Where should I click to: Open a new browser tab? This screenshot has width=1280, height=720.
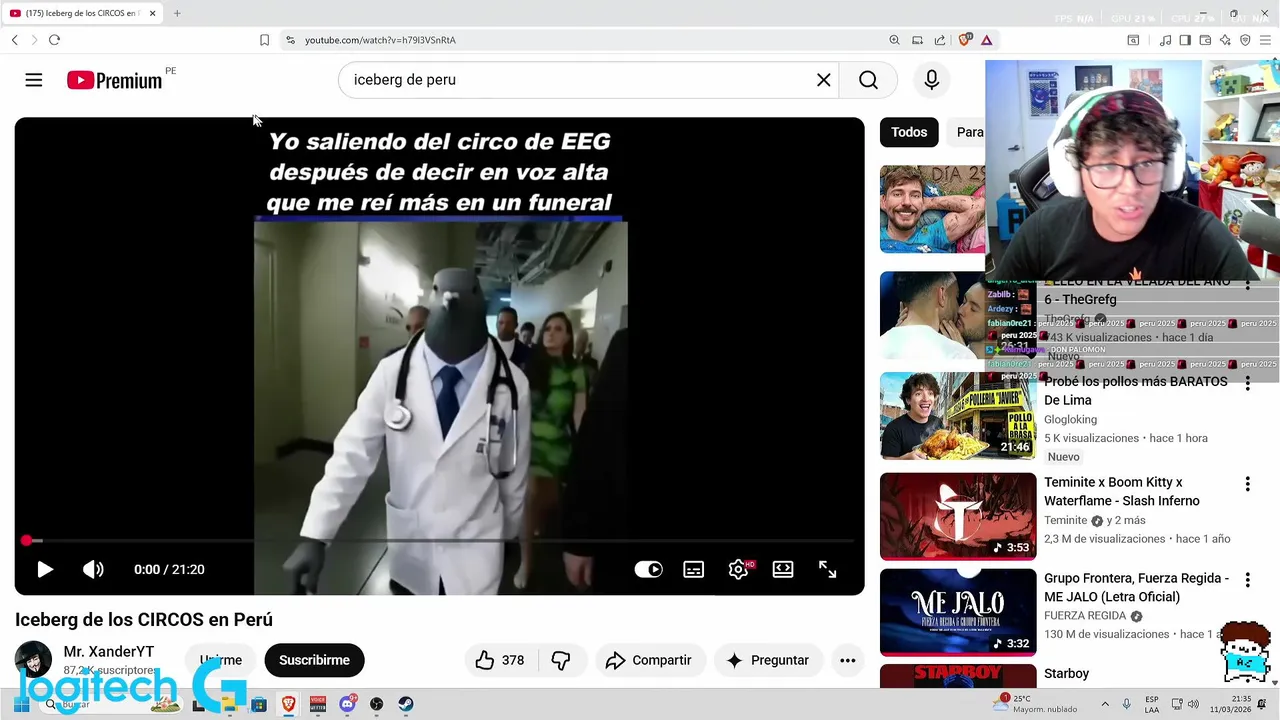pyautogui.click(x=177, y=13)
